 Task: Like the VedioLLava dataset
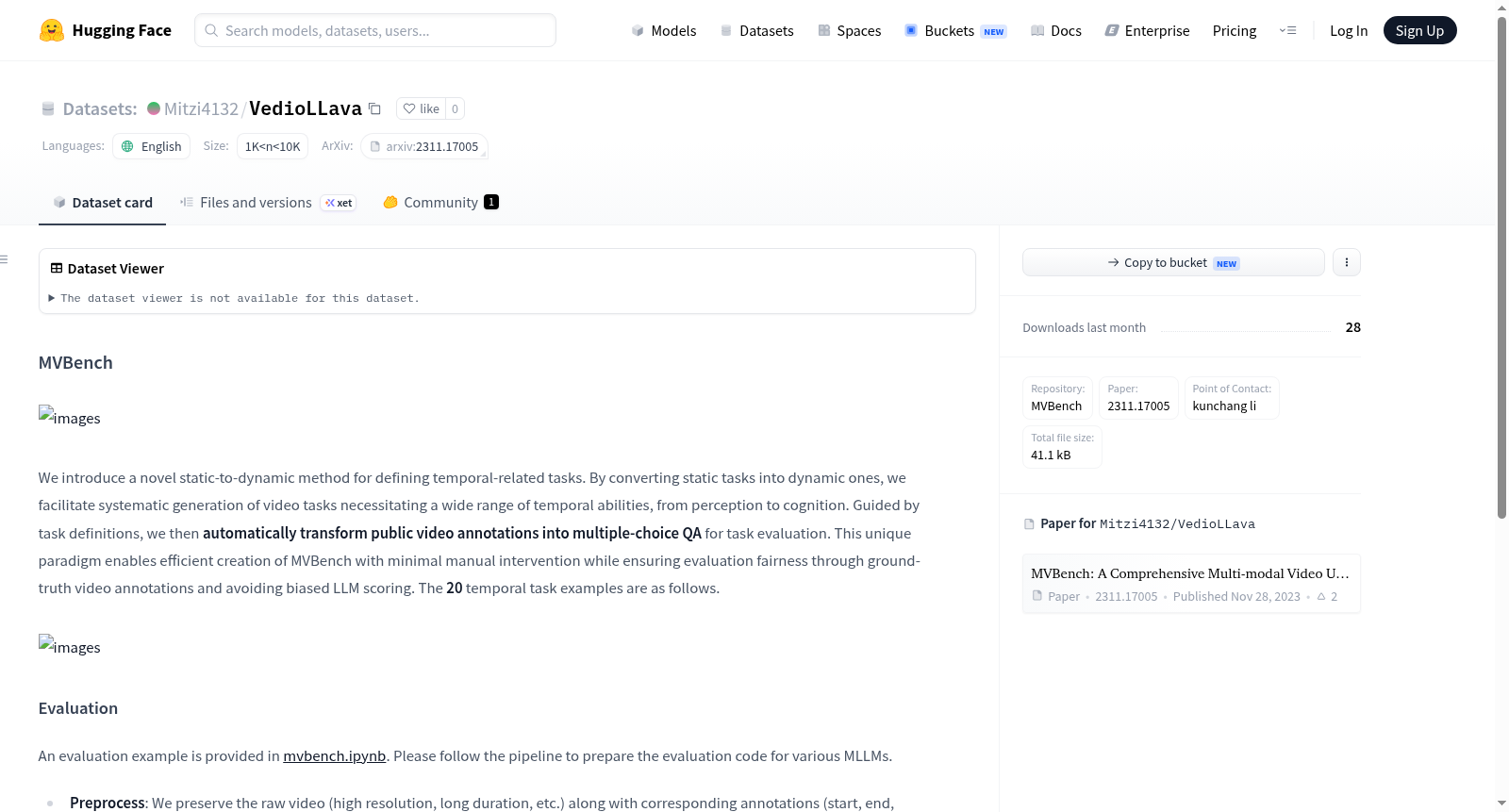[x=421, y=108]
